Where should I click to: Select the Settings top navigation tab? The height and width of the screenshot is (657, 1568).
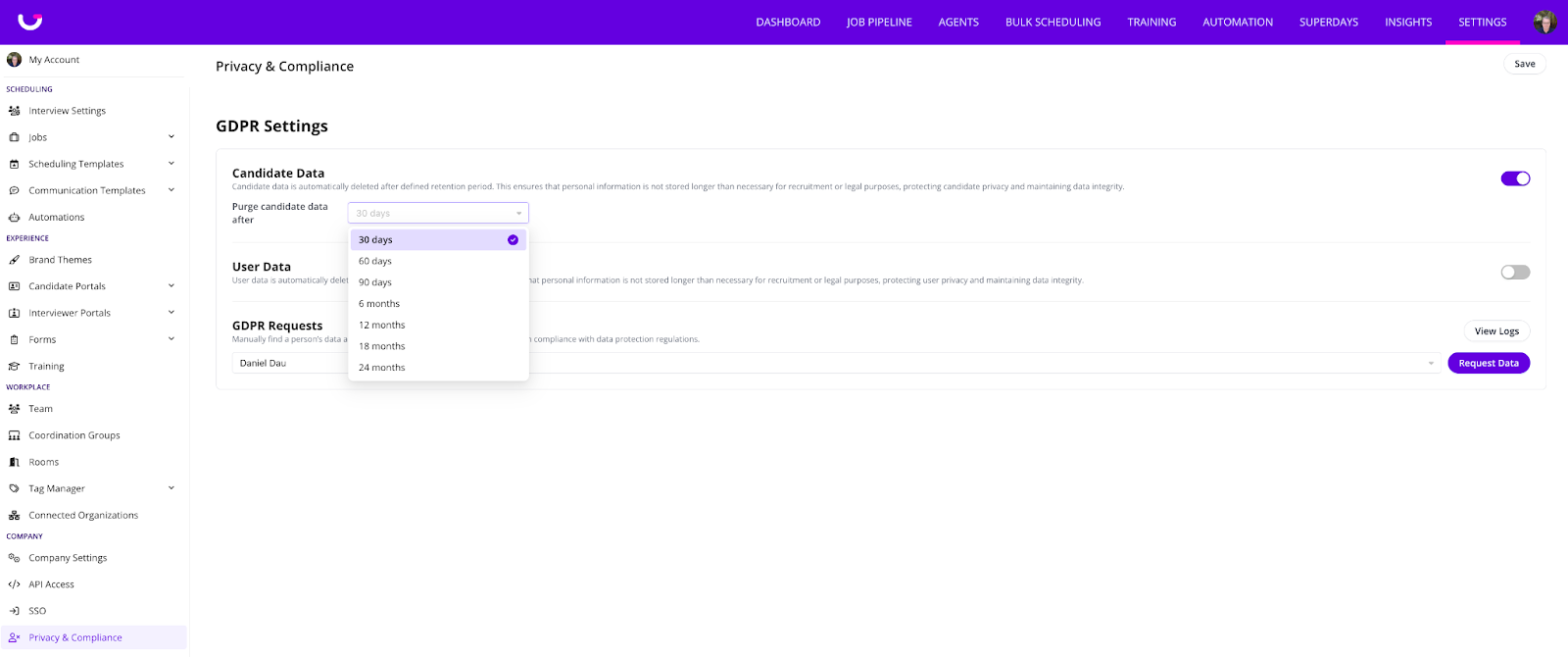[x=1483, y=22]
